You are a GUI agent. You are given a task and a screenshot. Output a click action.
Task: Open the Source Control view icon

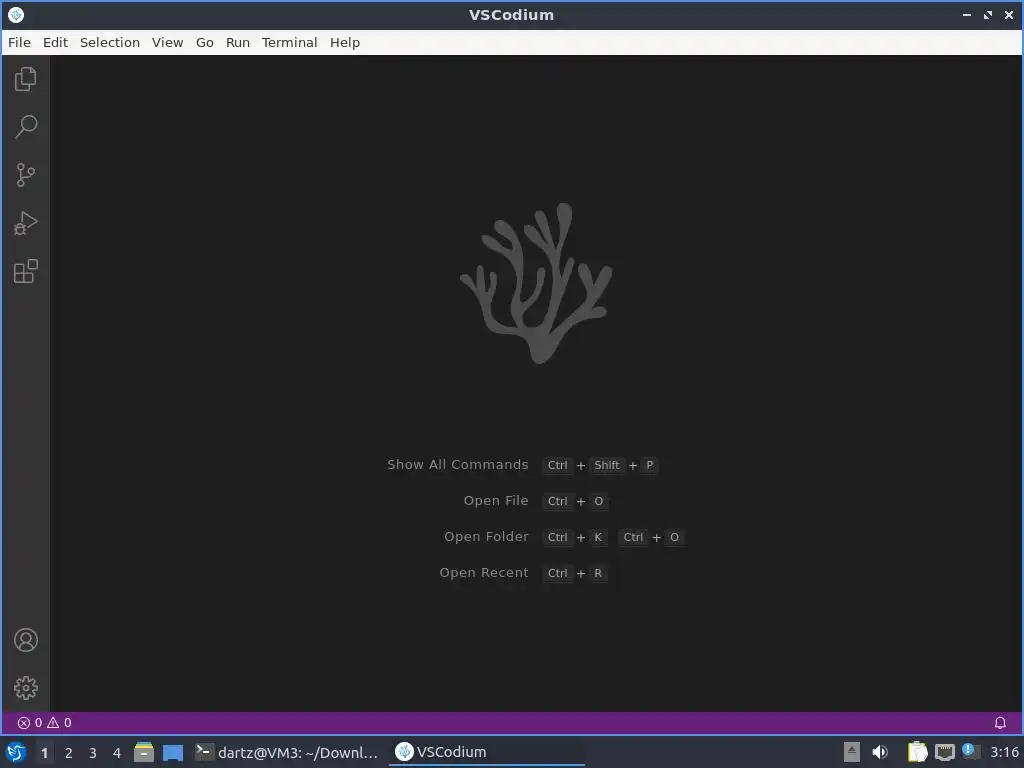coord(25,174)
